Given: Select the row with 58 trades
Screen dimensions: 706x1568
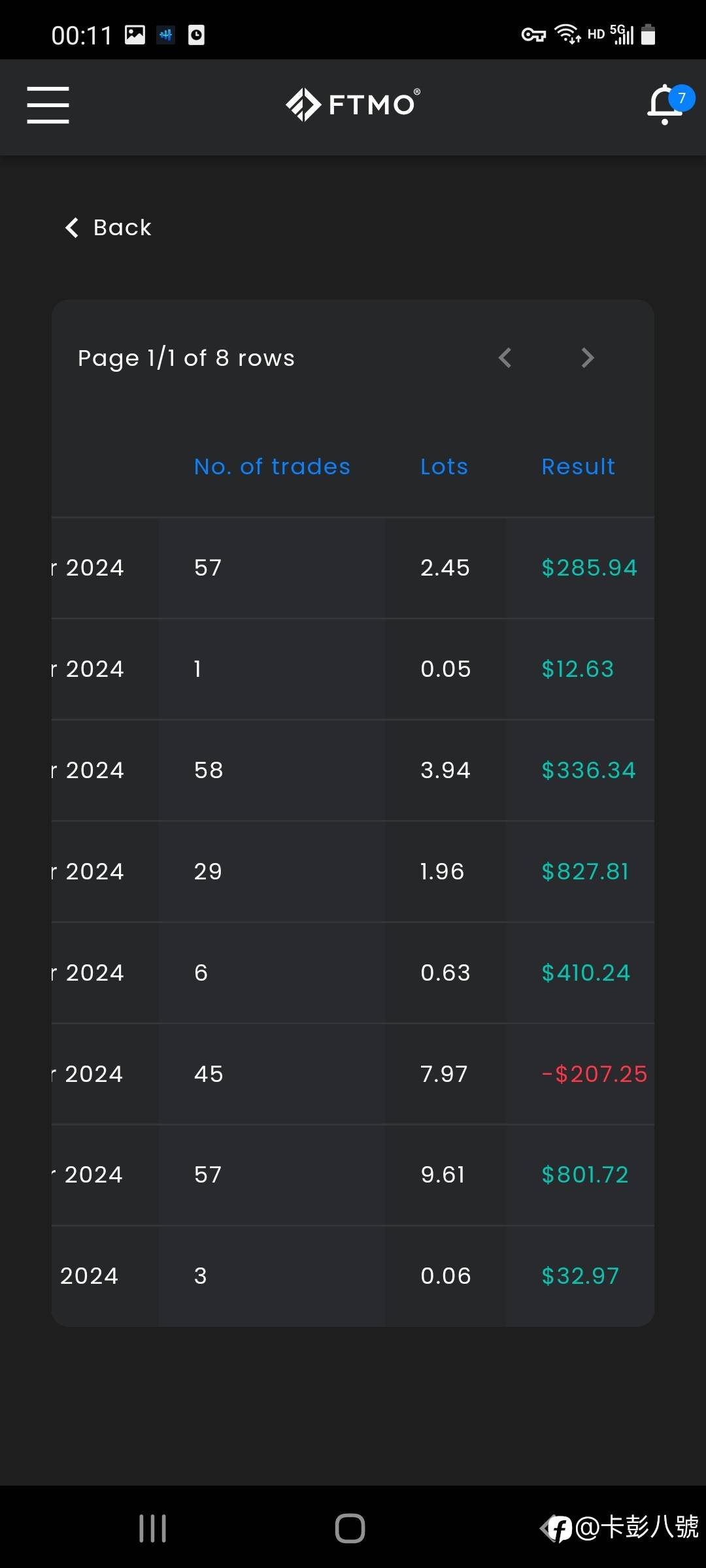Looking at the screenshot, I should pyautogui.click(x=353, y=770).
